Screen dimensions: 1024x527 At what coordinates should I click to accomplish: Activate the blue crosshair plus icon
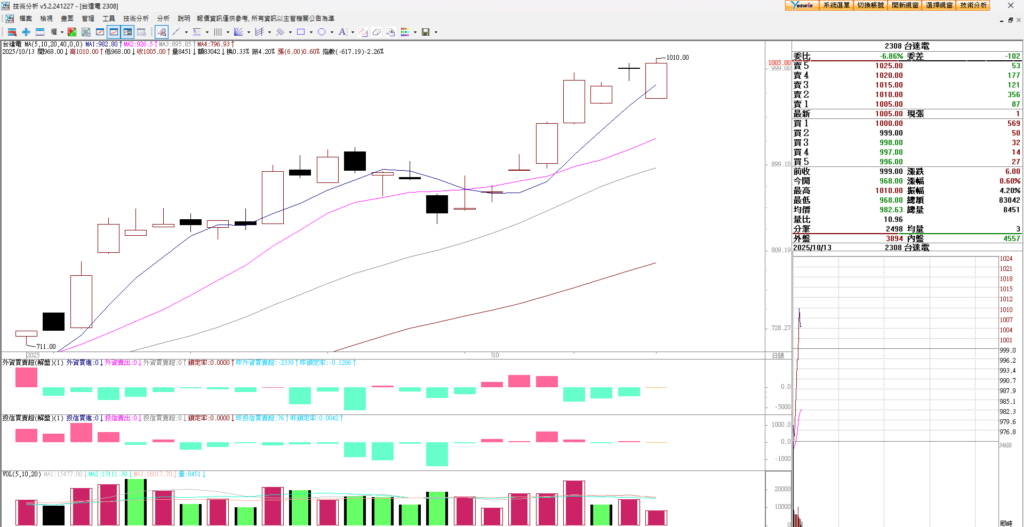pos(26,32)
